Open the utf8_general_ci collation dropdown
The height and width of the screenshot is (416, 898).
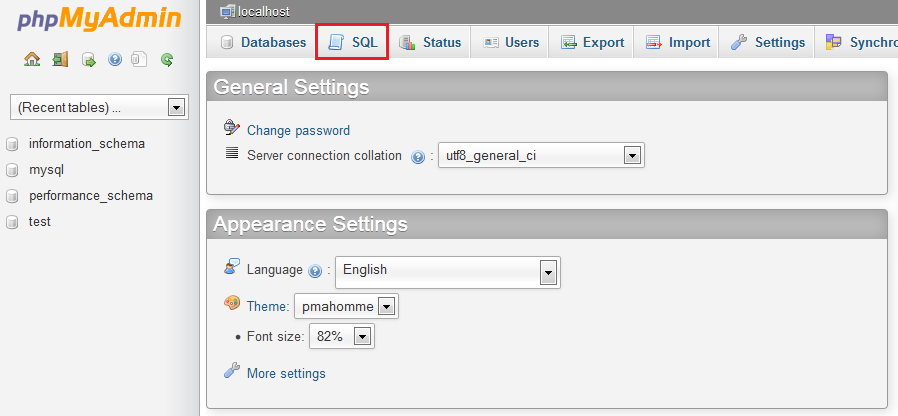point(541,155)
